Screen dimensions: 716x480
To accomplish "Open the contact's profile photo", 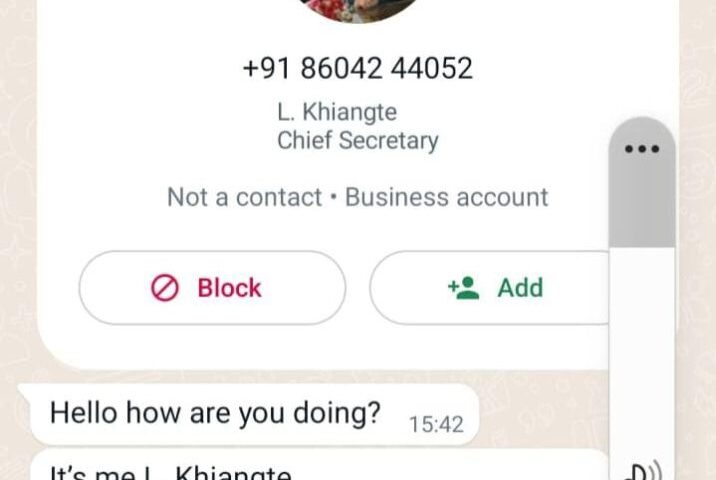I will coord(359,9).
